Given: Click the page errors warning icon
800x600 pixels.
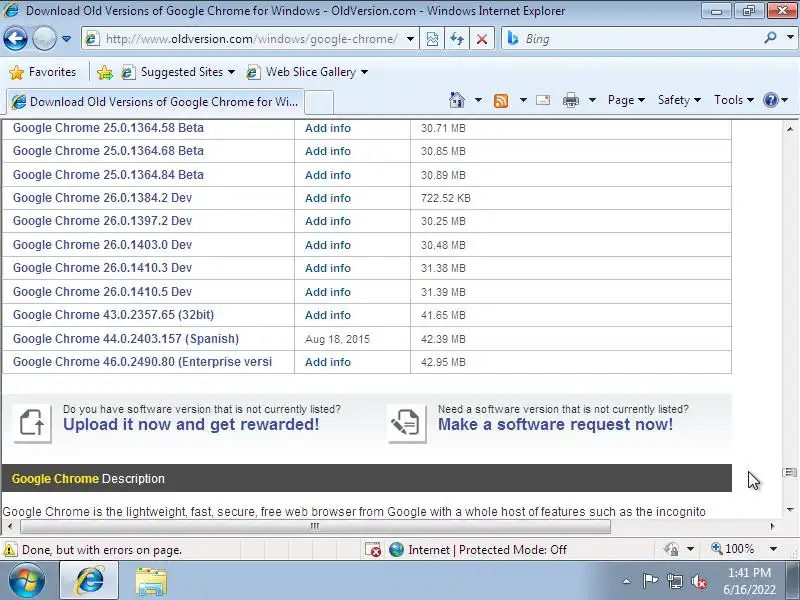Looking at the screenshot, I should 10,549.
